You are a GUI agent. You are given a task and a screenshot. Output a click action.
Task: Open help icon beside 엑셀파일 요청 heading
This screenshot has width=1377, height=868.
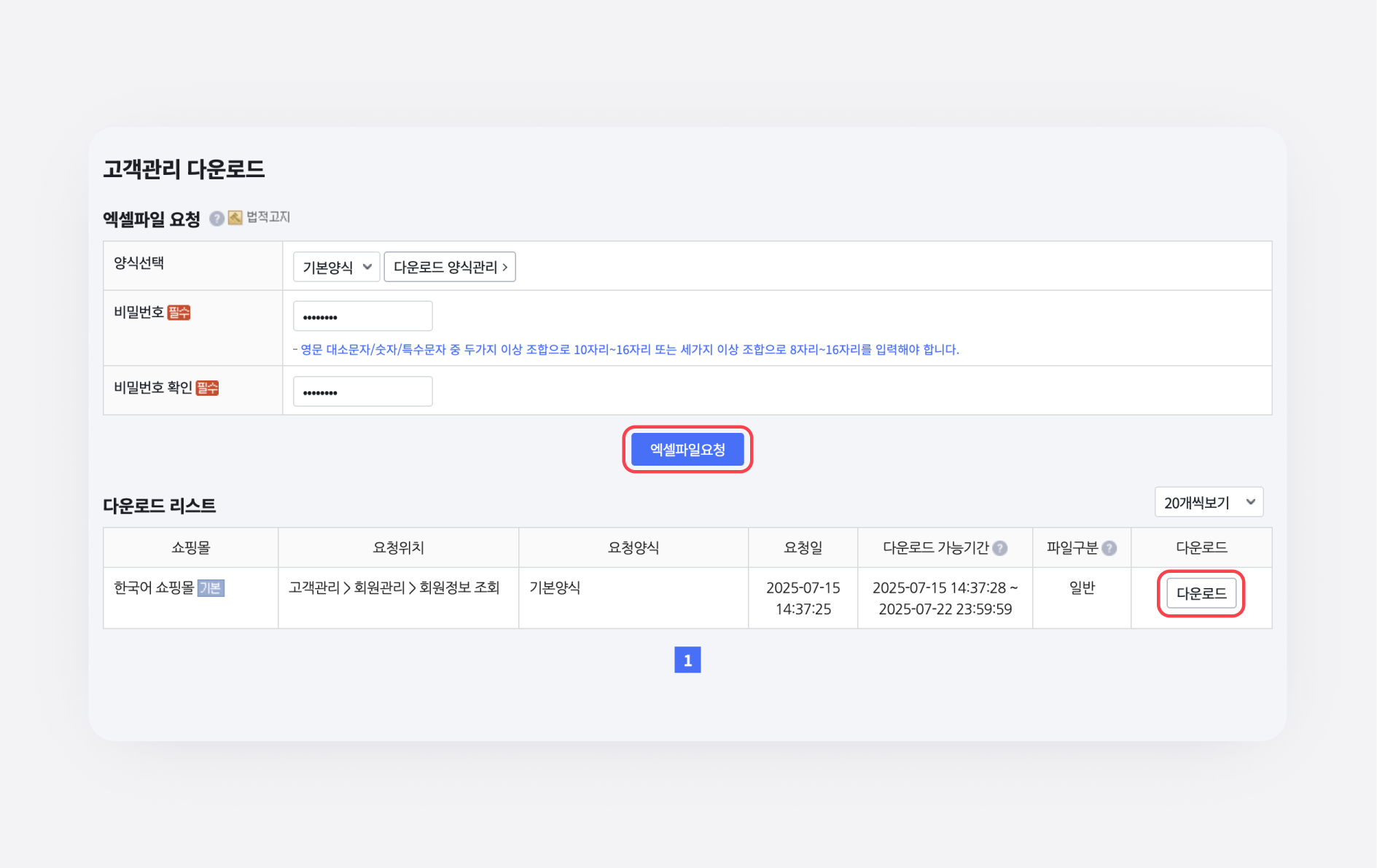point(217,219)
